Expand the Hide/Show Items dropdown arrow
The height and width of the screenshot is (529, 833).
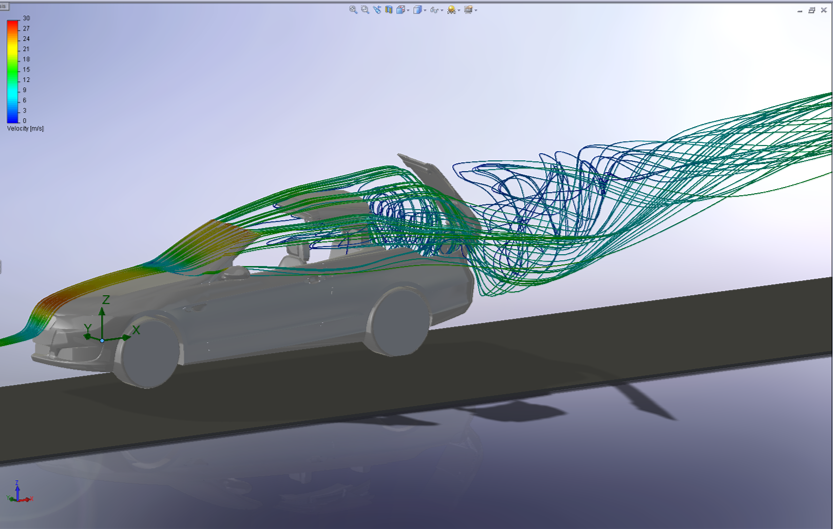[442, 10]
